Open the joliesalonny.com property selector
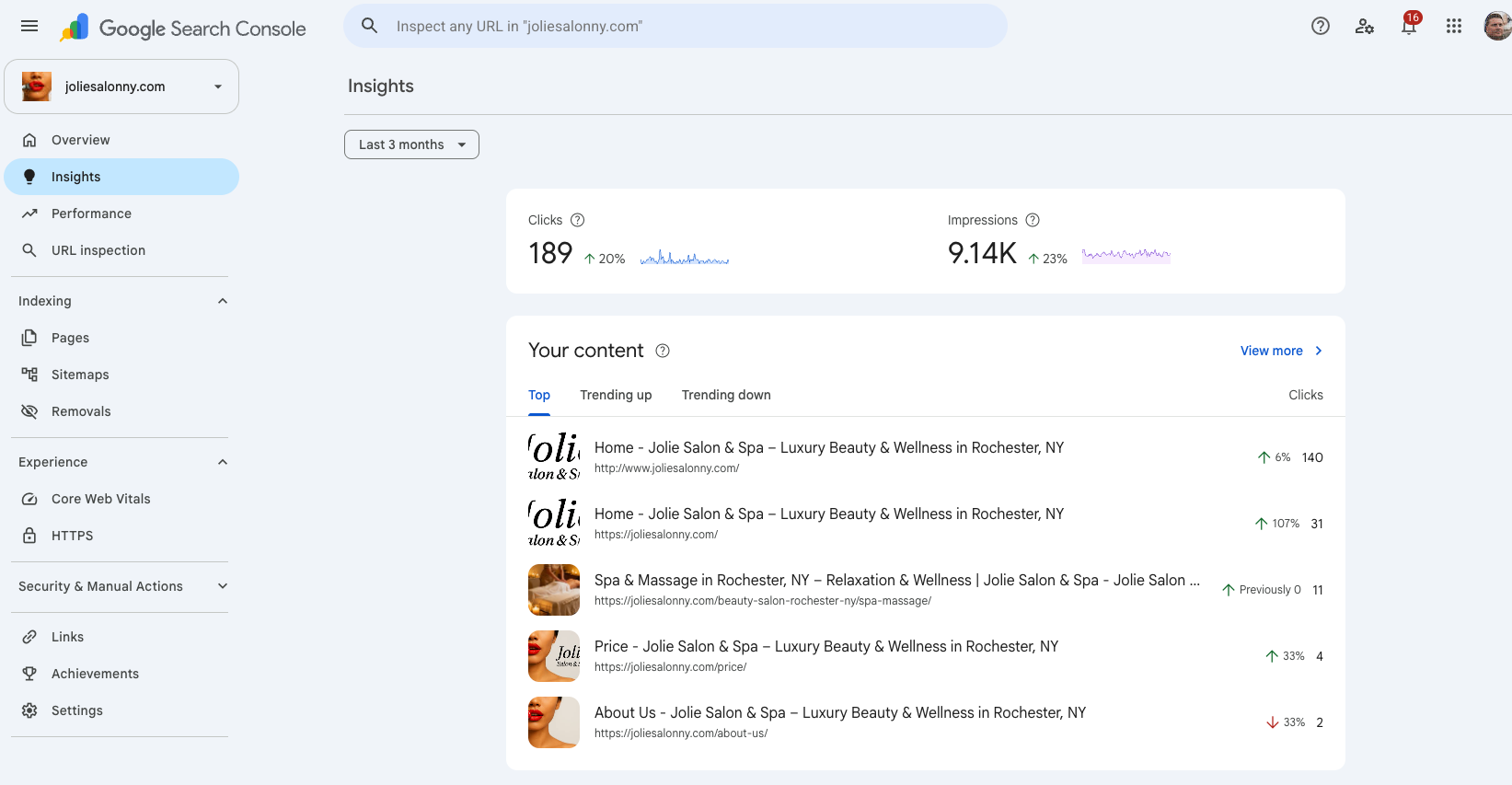1512x785 pixels. tap(121, 87)
